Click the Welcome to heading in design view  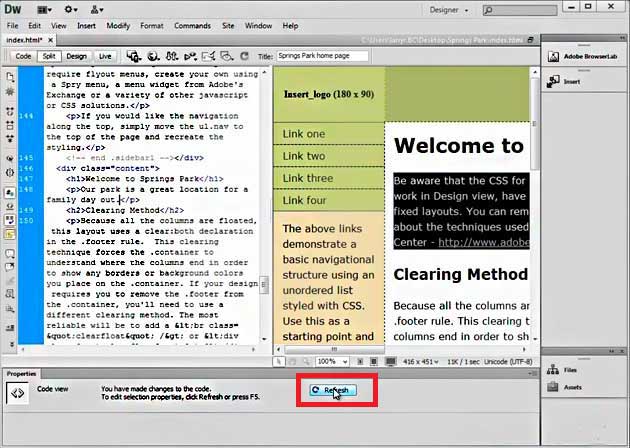pyautogui.click(x=458, y=145)
